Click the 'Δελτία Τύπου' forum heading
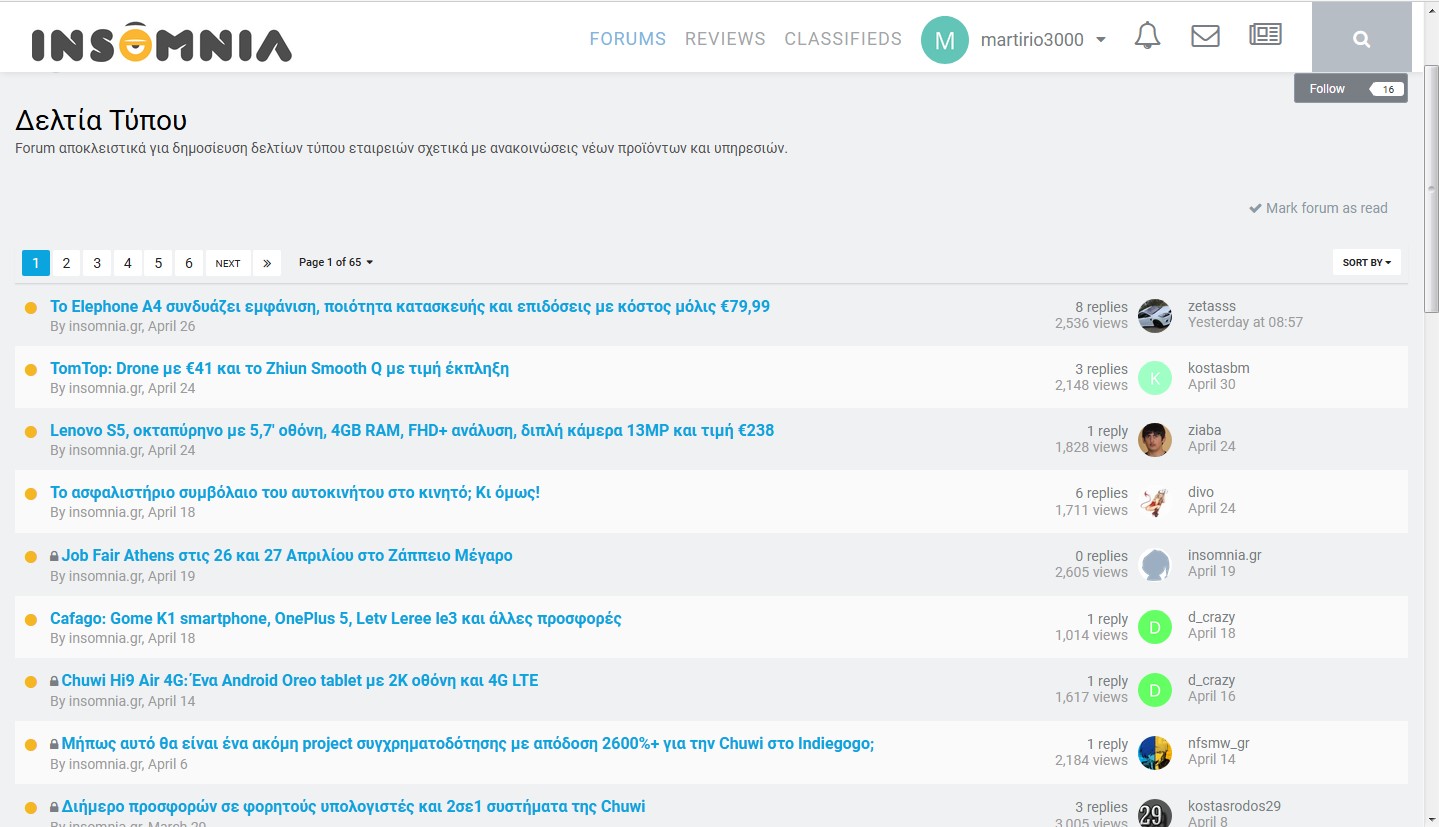The image size is (1439, 827). click(x=101, y=120)
